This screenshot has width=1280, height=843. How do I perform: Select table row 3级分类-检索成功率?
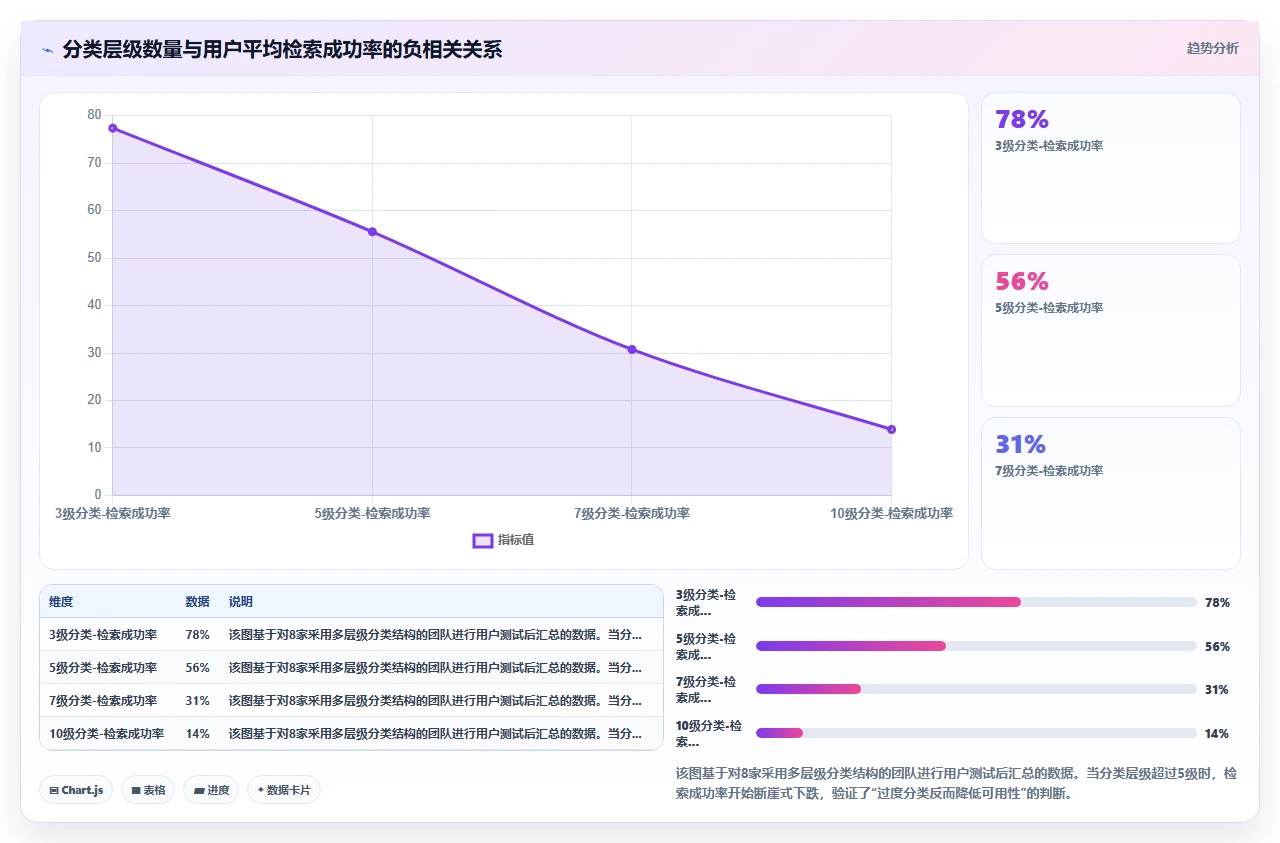(x=351, y=634)
